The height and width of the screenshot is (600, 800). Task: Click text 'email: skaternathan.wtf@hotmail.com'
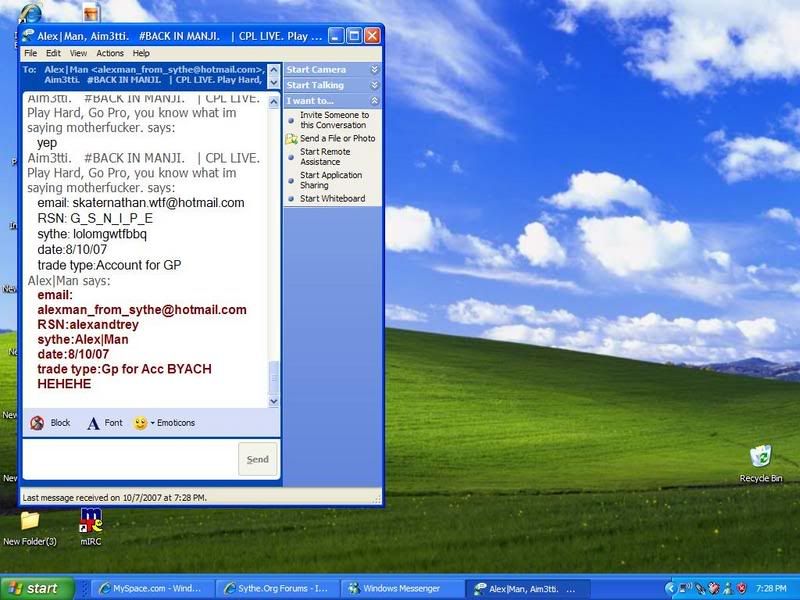pos(141,203)
